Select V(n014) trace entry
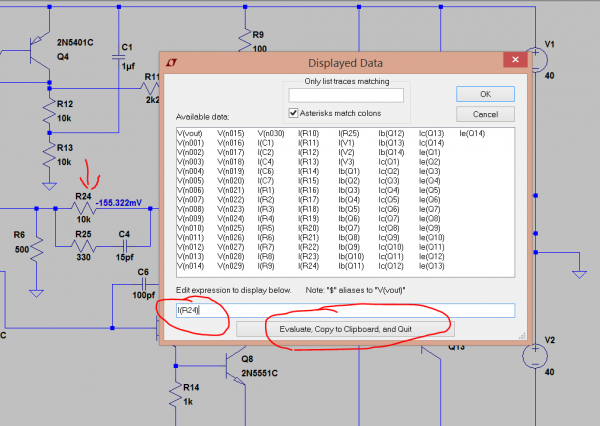This screenshot has height=426, width=600. [x=190, y=266]
